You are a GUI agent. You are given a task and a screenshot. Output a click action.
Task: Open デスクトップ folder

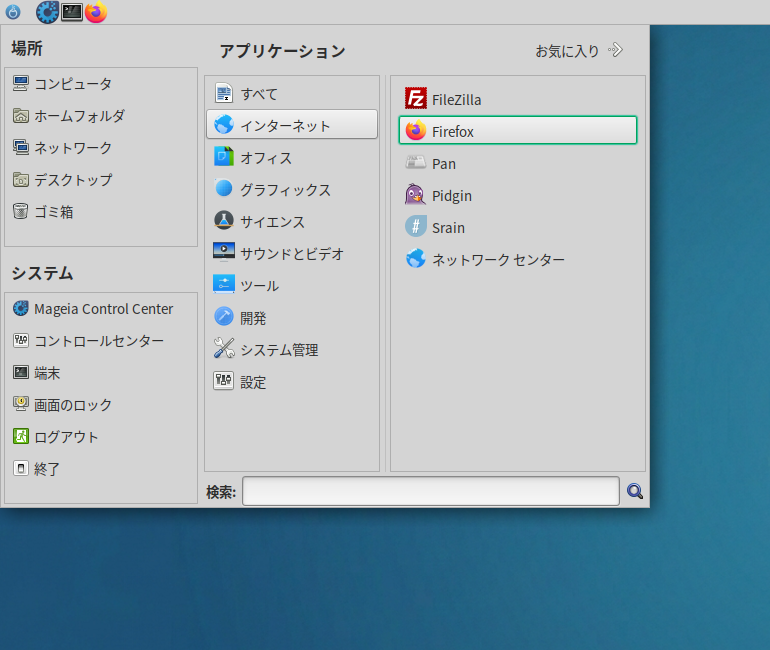click(x=101, y=180)
